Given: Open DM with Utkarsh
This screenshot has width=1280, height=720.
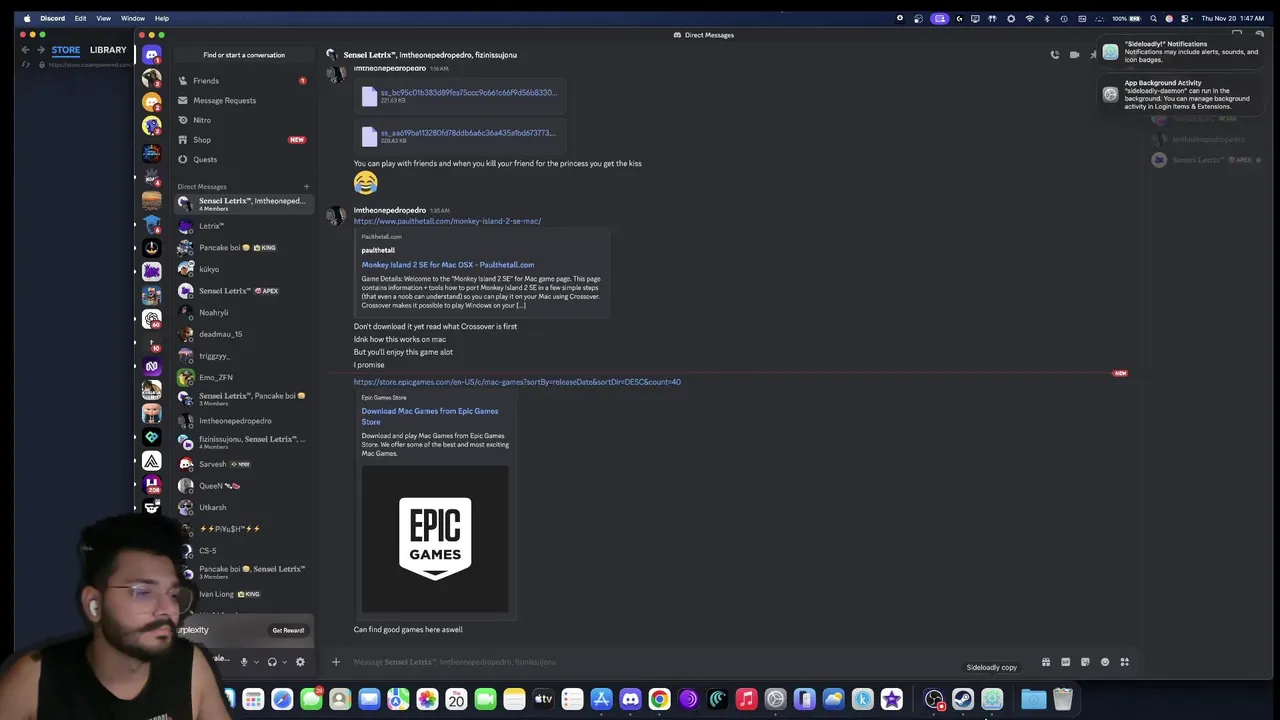Looking at the screenshot, I should point(243,507).
